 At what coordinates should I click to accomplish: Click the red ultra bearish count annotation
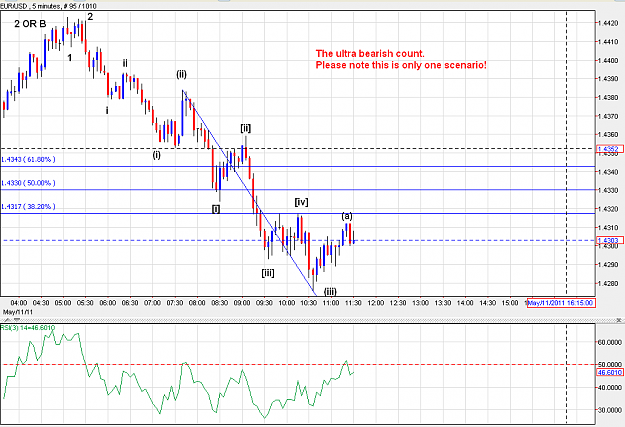click(x=401, y=59)
